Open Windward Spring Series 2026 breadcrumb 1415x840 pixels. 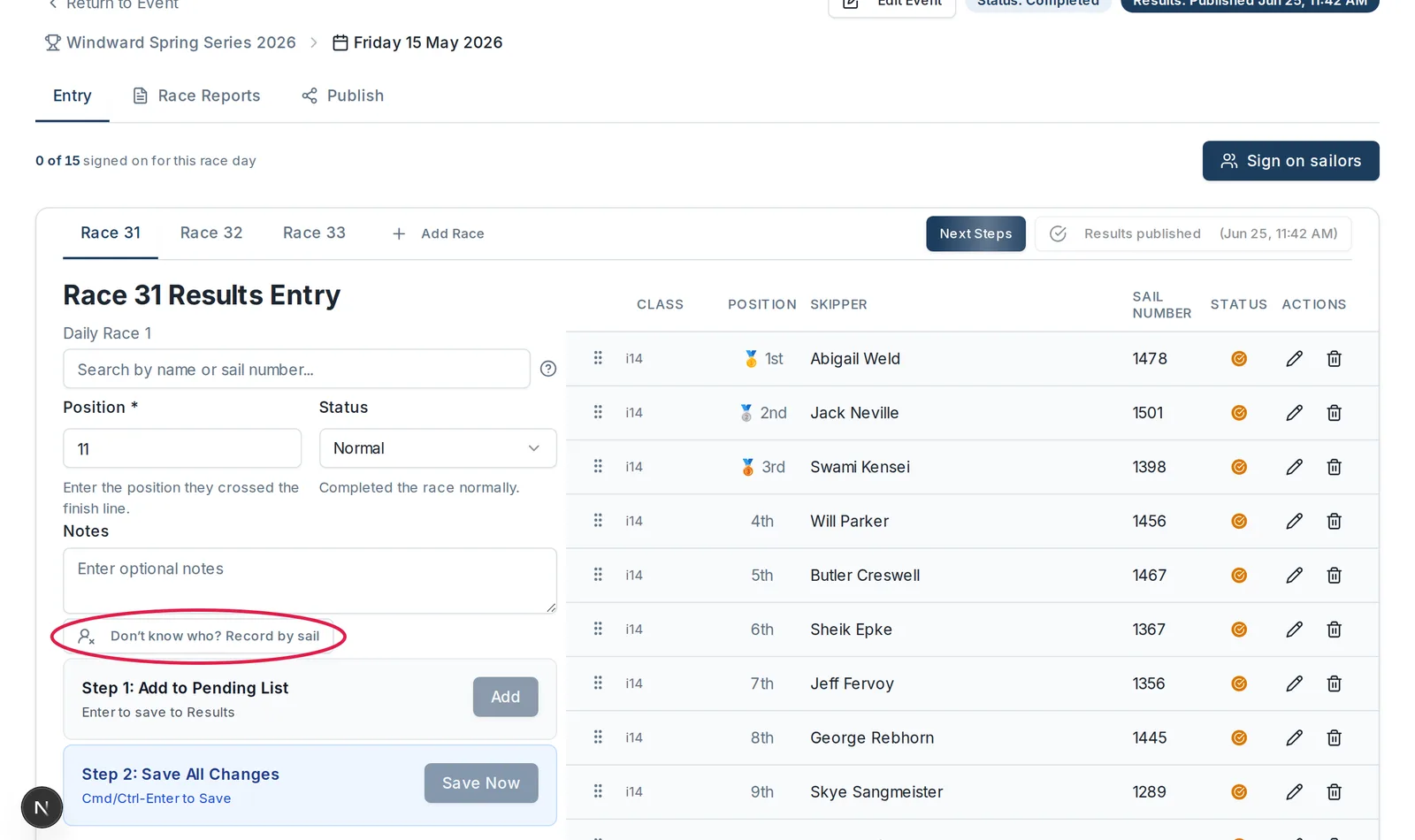point(171,42)
